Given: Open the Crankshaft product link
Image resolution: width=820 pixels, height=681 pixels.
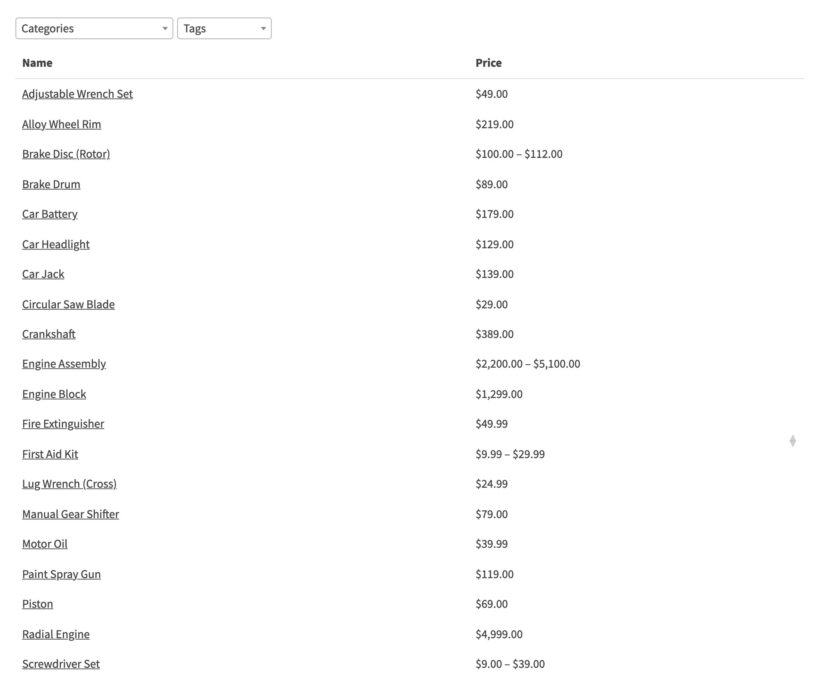Looking at the screenshot, I should click(49, 334).
